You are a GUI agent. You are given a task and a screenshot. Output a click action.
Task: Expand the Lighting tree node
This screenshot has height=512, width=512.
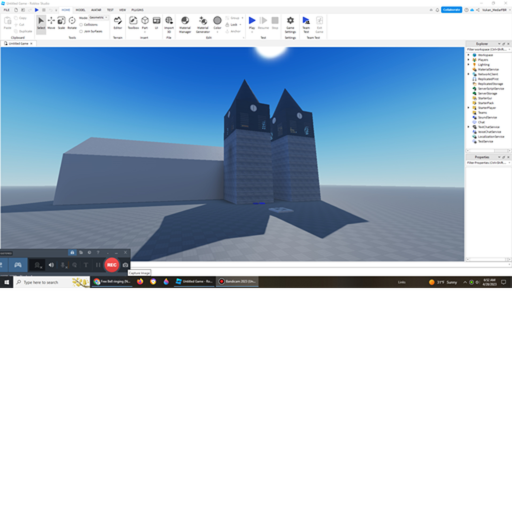pyautogui.click(x=468, y=65)
